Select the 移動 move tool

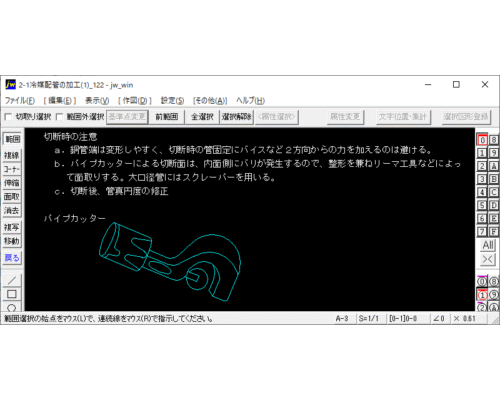(x=12, y=241)
